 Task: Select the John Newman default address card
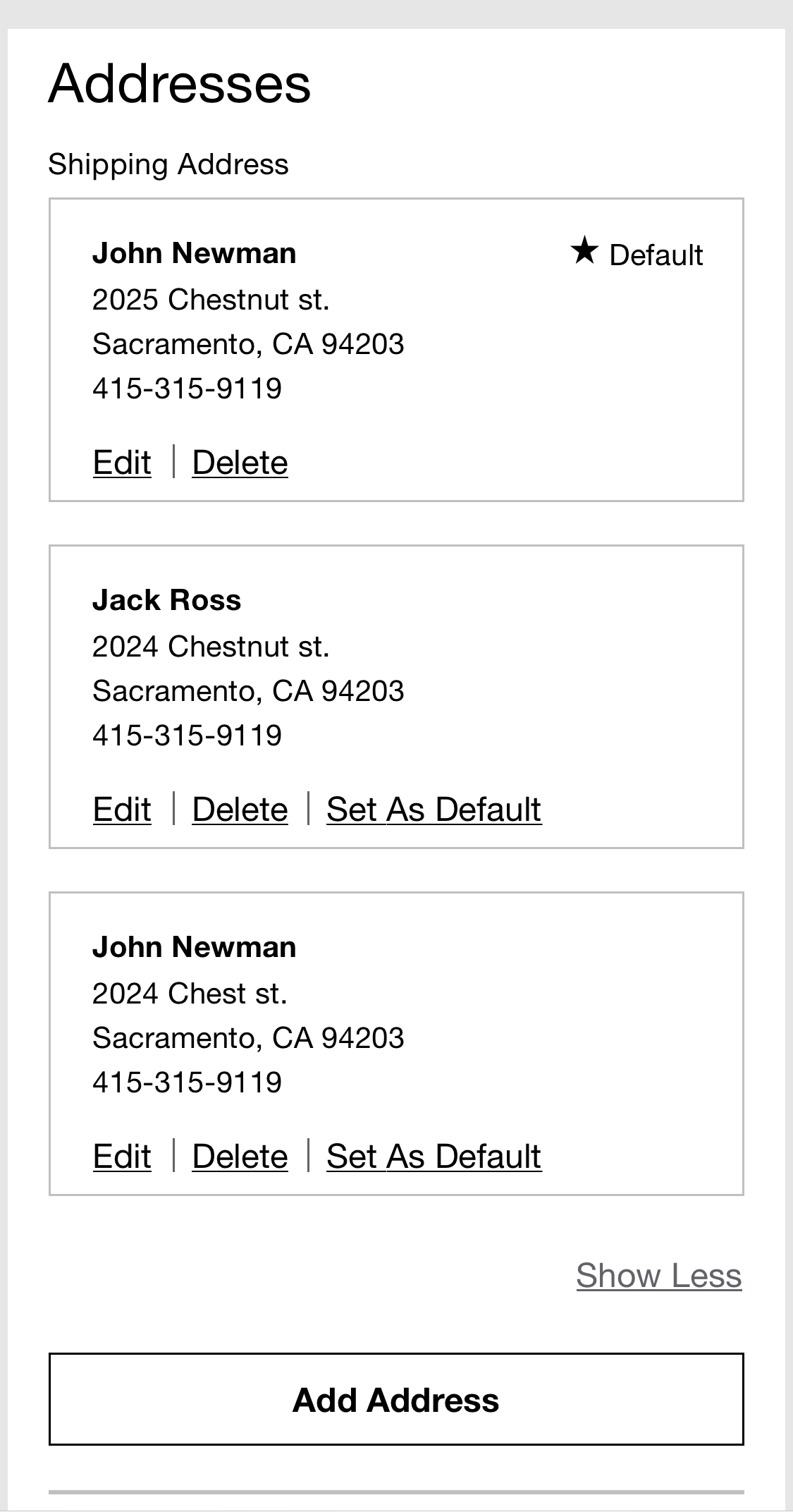click(396, 349)
